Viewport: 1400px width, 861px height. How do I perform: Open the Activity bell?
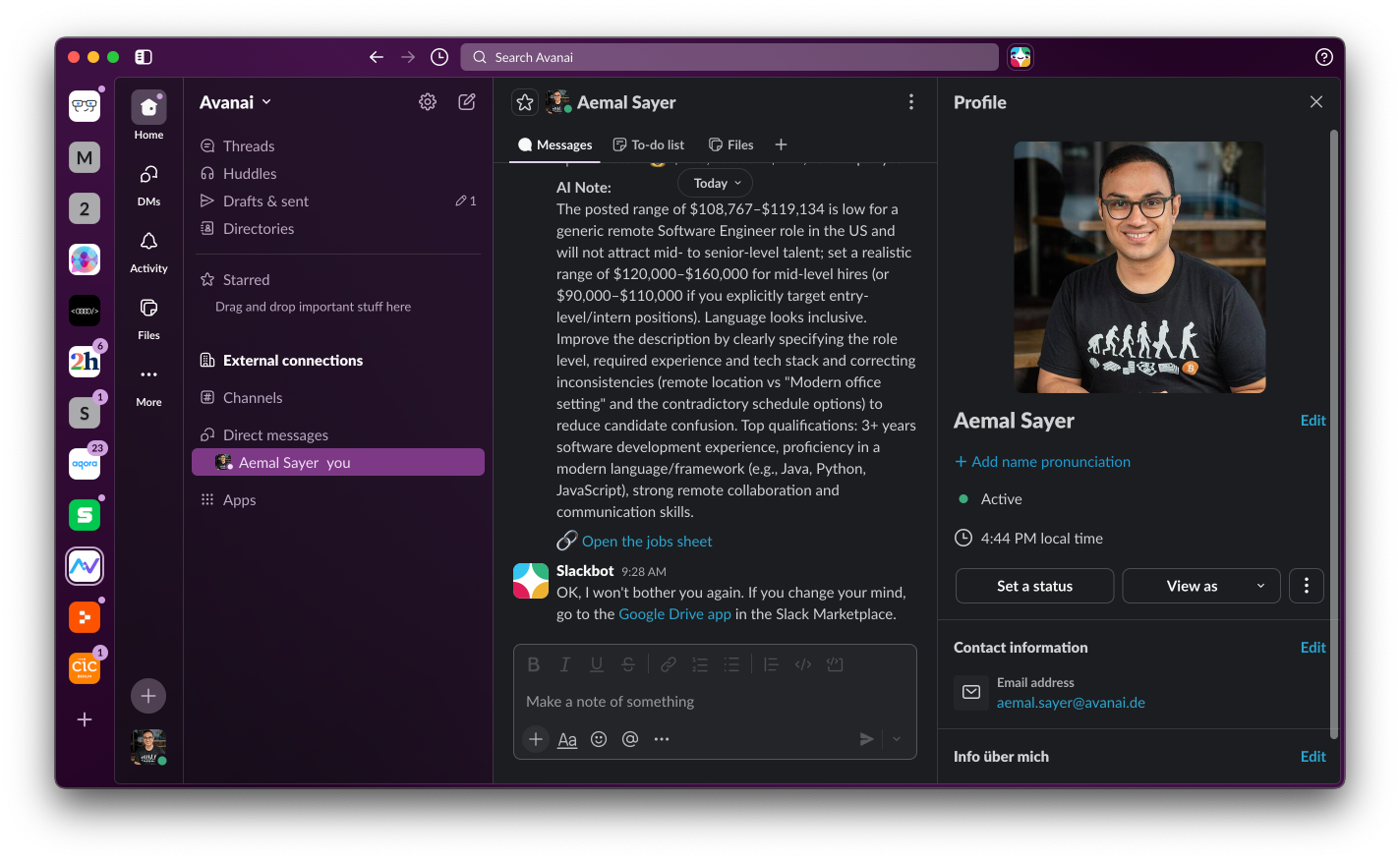148,250
